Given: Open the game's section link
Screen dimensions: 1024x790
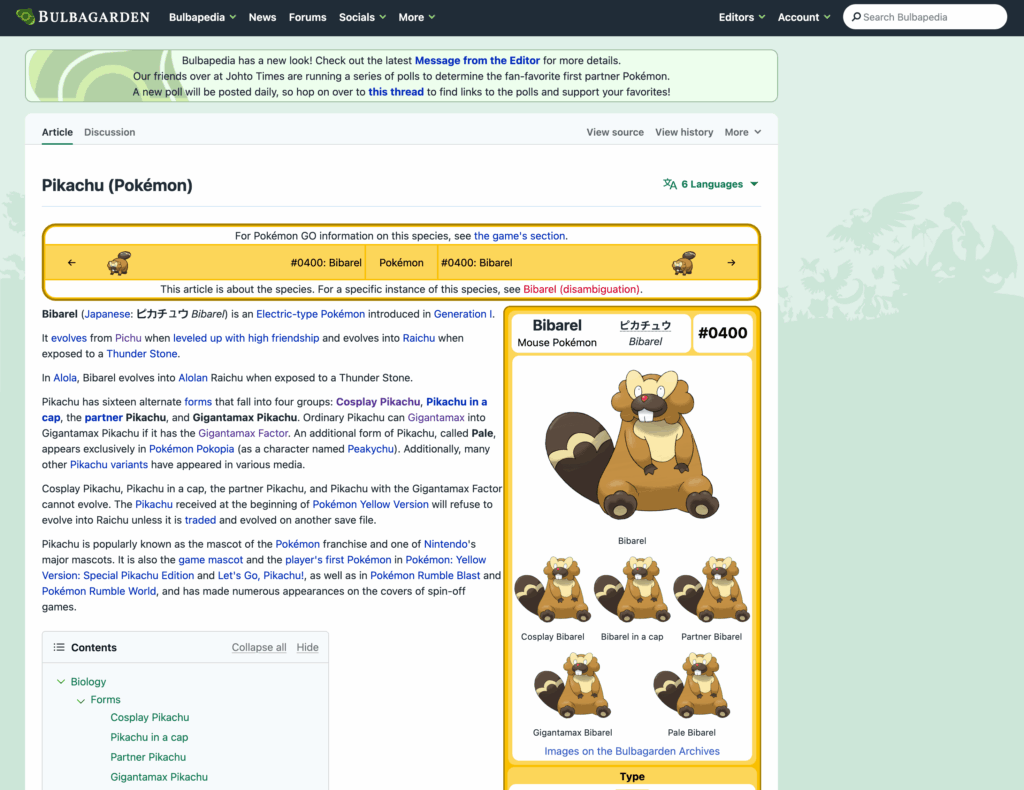Looking at the screenshot, I should (520, 236).
